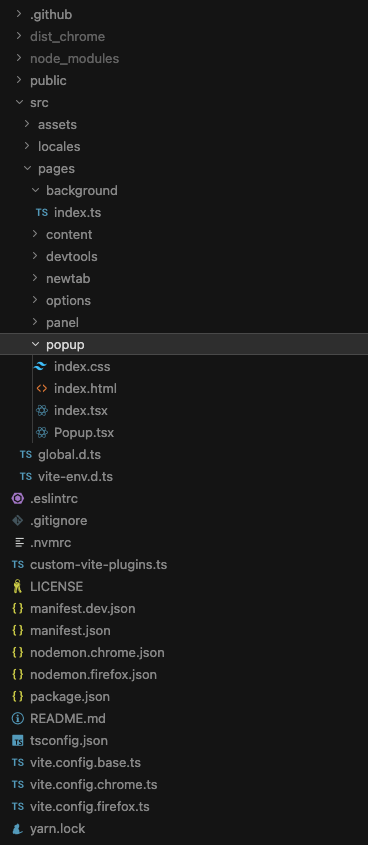Click the info icon beside README.md
This screenshot has width=368, height=845.
coord(18,718)
